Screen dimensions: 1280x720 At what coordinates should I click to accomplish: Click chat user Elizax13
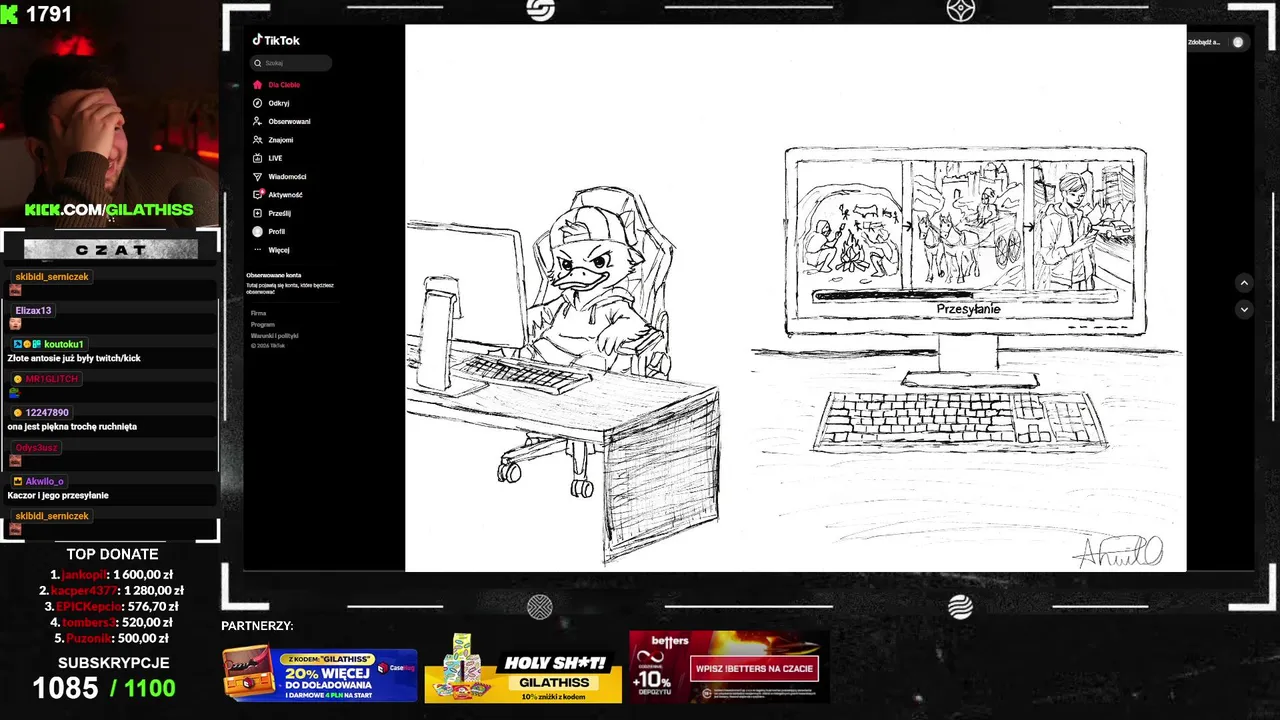tap(33, 310)
